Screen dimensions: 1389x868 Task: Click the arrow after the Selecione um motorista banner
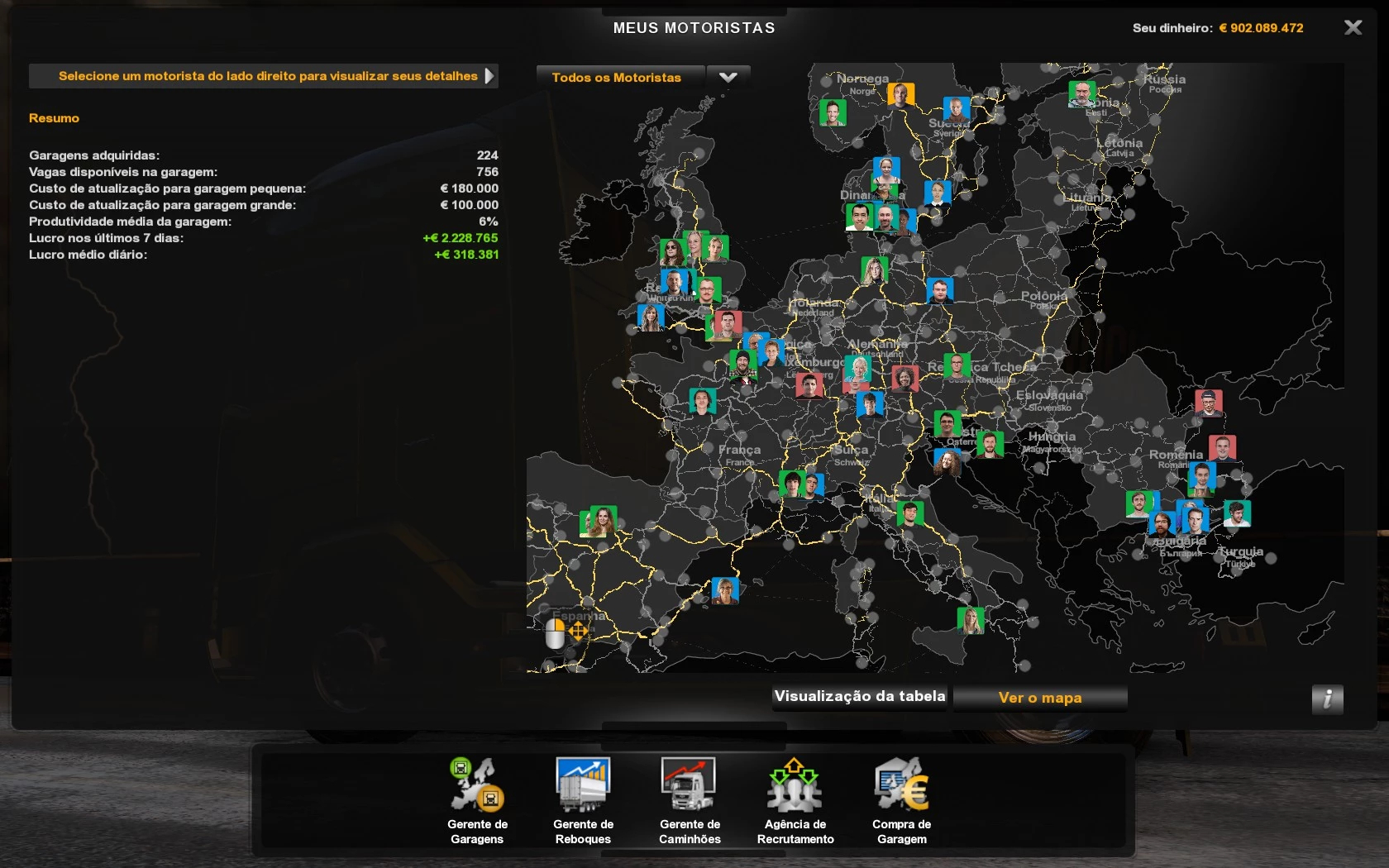point(489,76)
